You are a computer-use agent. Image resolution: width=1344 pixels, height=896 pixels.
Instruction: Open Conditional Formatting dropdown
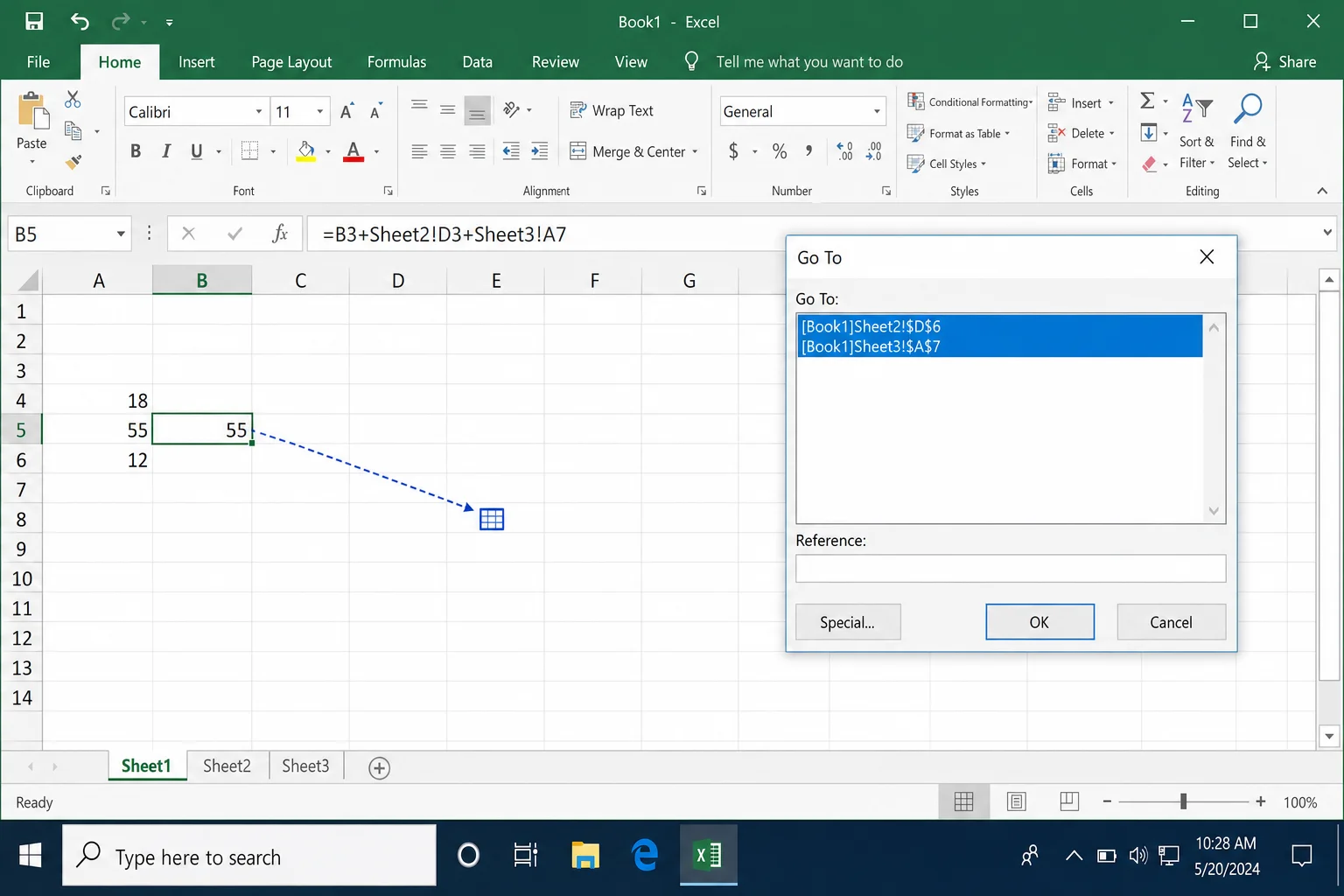[969, 101]
